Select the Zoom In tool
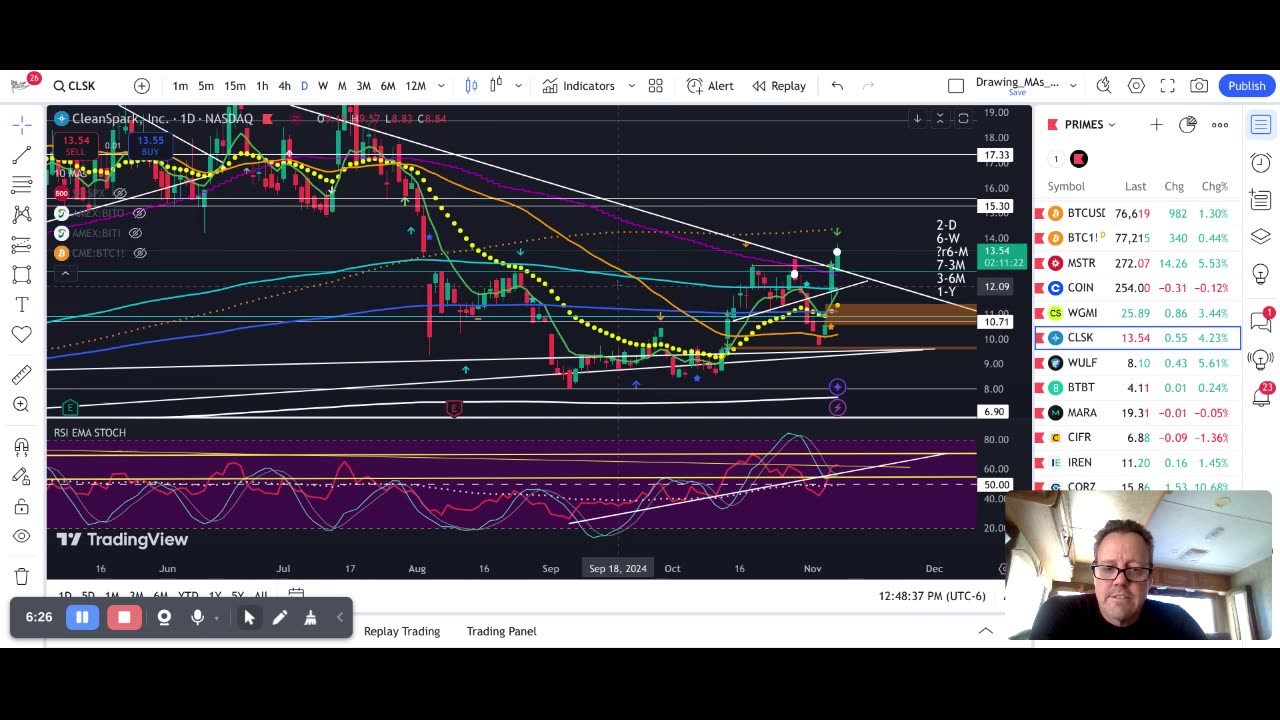Viewport: 1280px width, 720px height. tap(21, 405)
